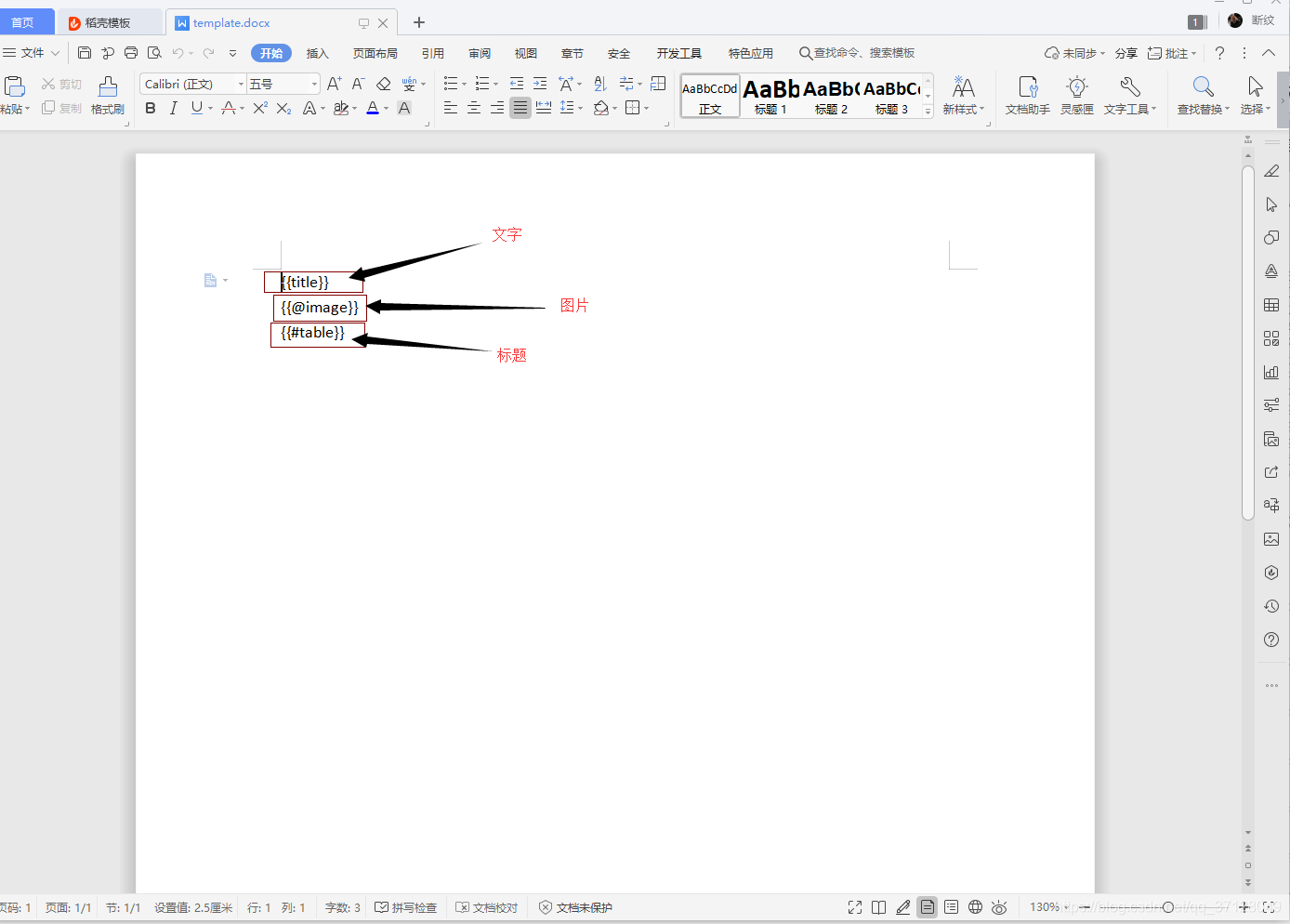
Task: Pick the font color red A swatch
Action: [x=373, y=109]
